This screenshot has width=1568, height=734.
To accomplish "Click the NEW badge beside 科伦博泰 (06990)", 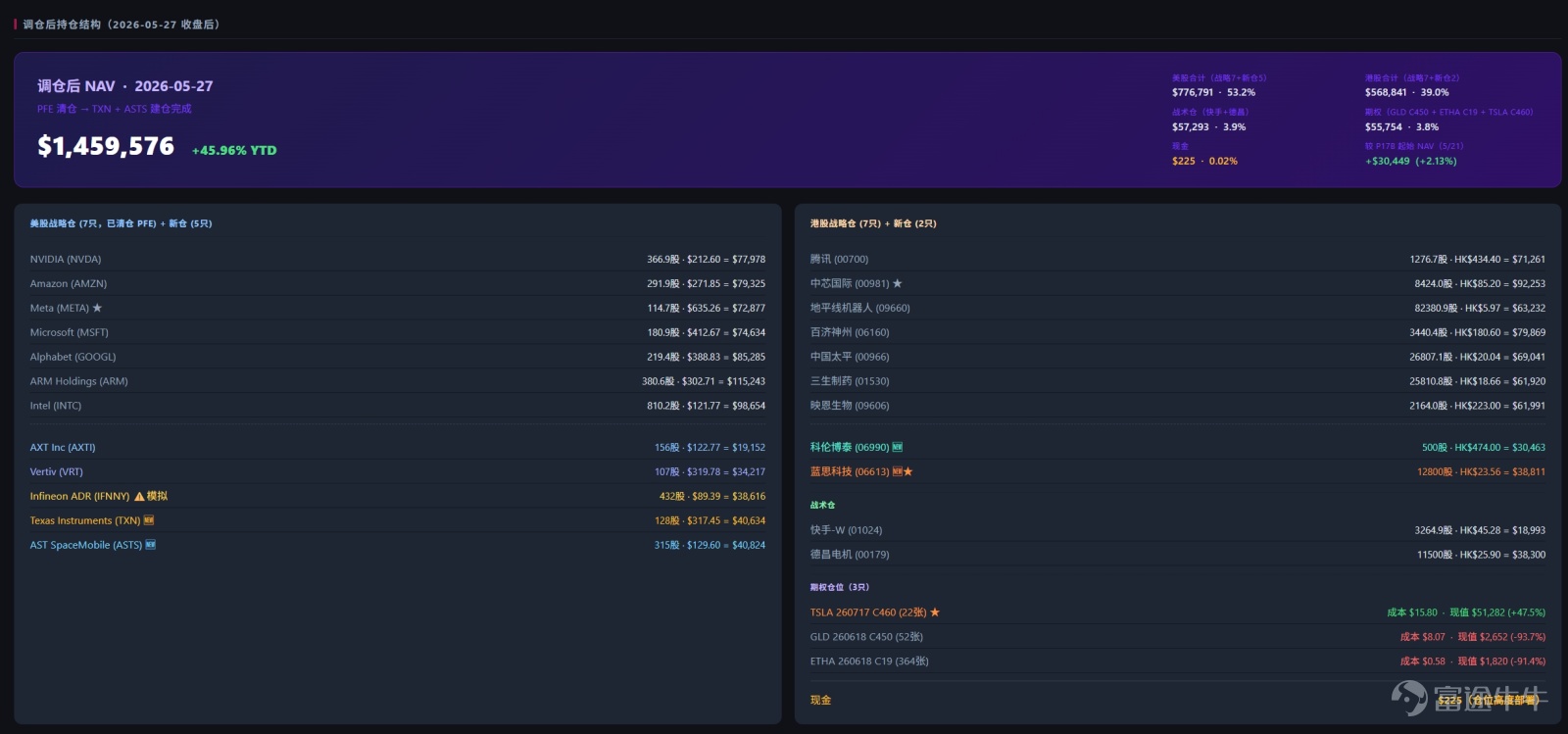I will [x=897, y=447].
